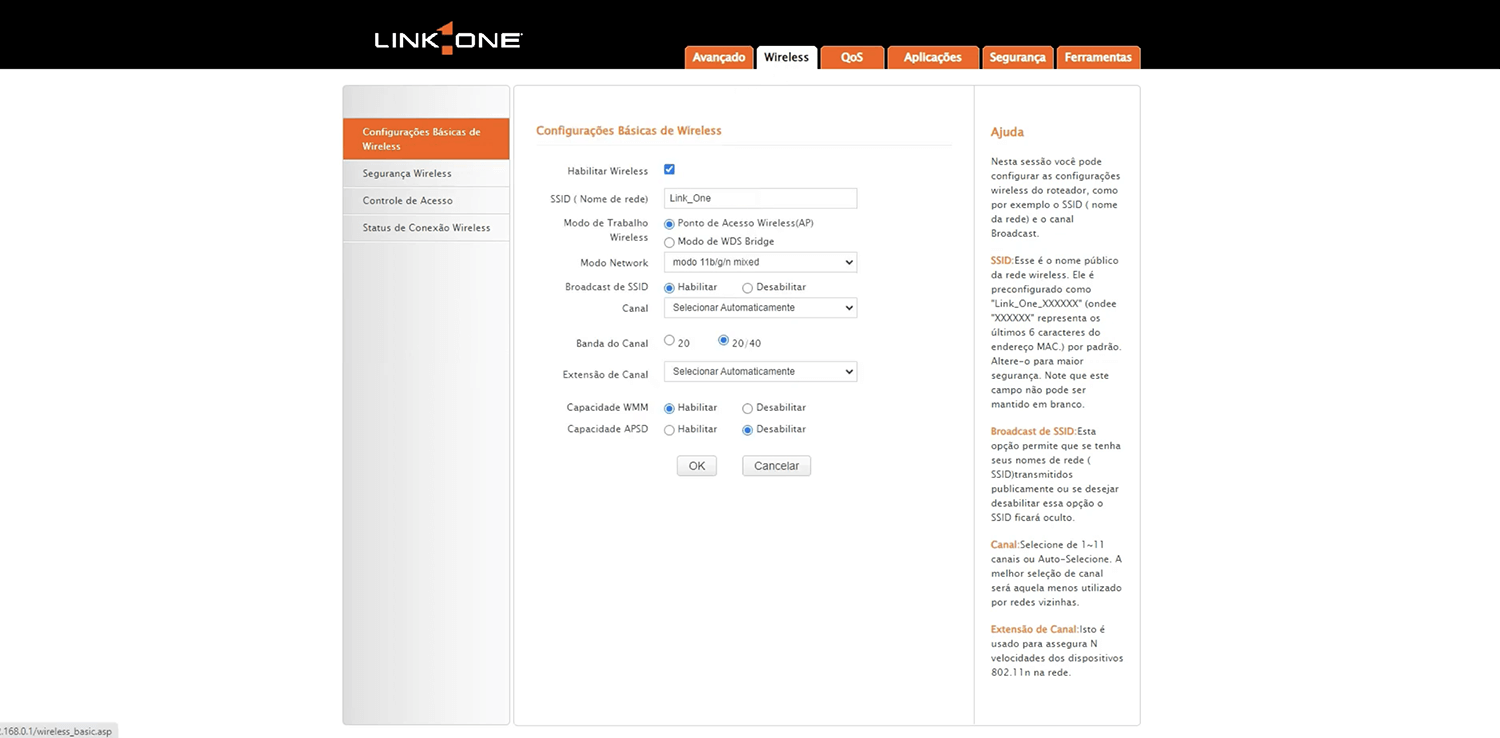Go to the Segurança tab
The image size is (1500, 738).
1017,58
